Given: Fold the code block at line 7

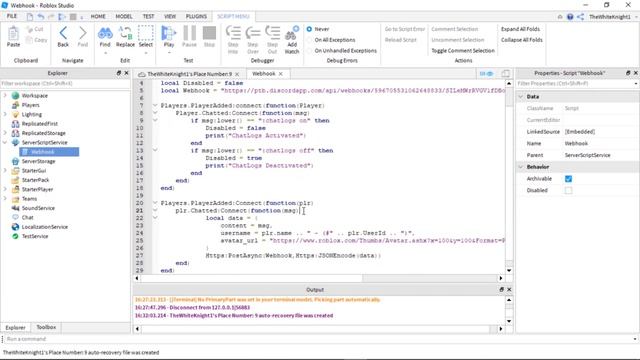Looking at the screenshot, I should pyautogui.click(x=155, y=105).
